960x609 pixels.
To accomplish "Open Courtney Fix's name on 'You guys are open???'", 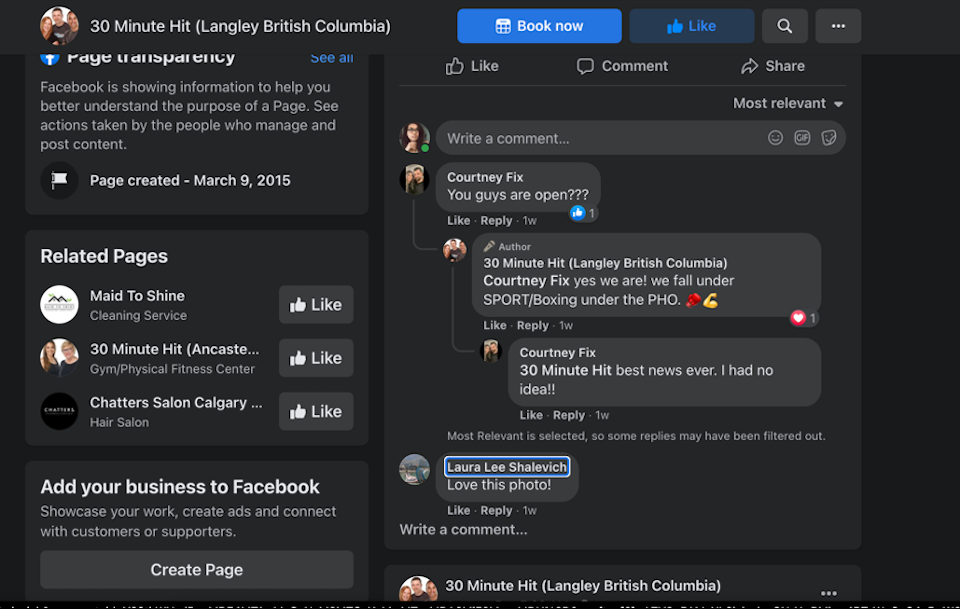I will pos(485,177).
